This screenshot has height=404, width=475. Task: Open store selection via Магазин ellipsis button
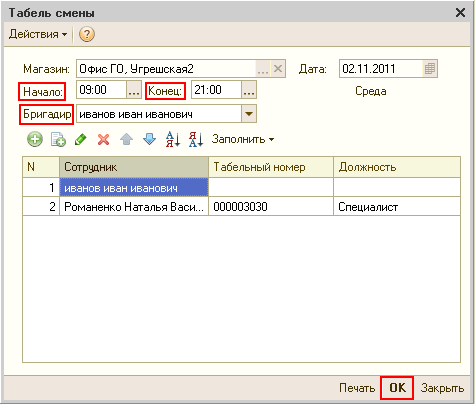(263, 69)
